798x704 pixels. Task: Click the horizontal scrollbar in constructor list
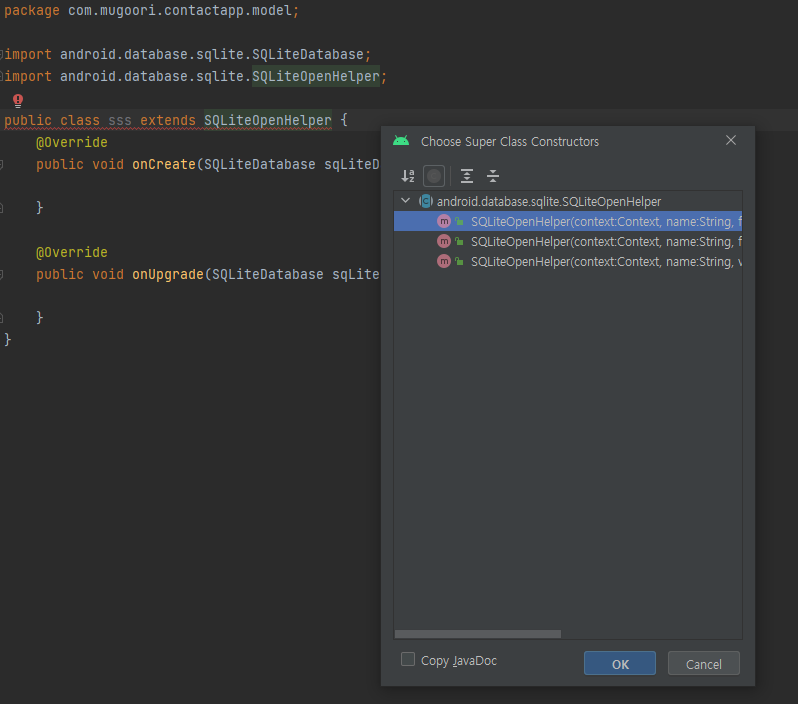[478, 634]
